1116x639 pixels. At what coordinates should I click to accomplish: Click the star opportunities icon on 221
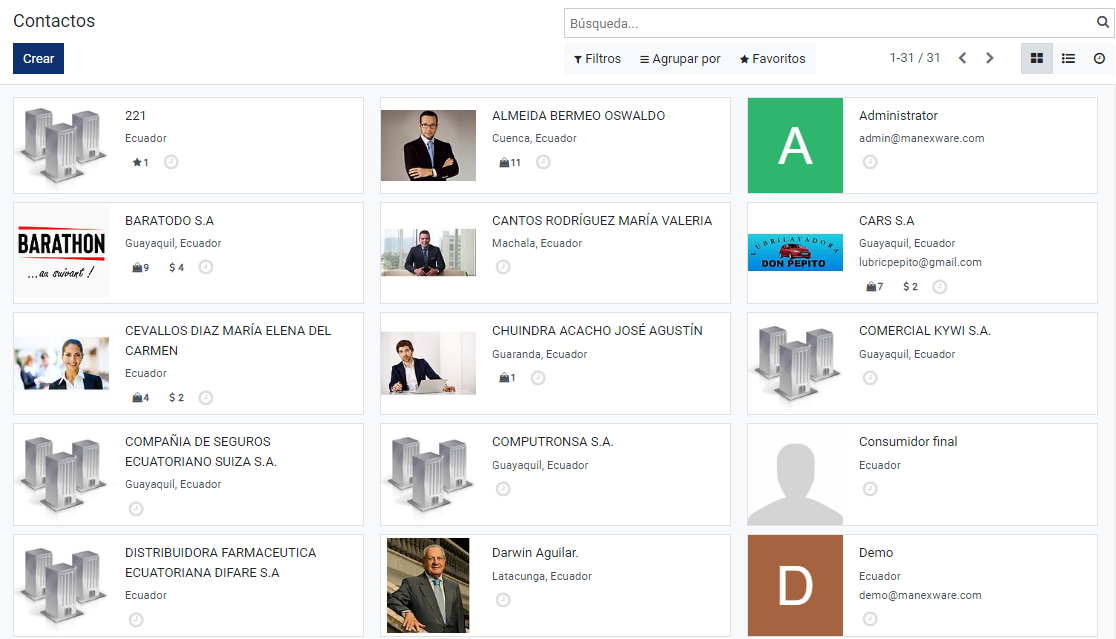click(140, 162)
